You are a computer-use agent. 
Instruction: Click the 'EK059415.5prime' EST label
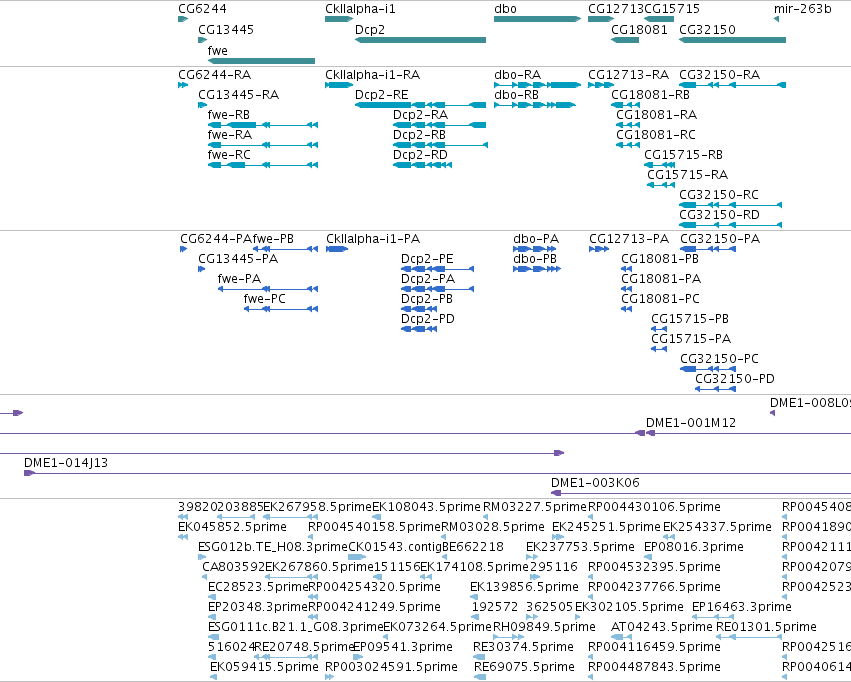coord(264,667)
